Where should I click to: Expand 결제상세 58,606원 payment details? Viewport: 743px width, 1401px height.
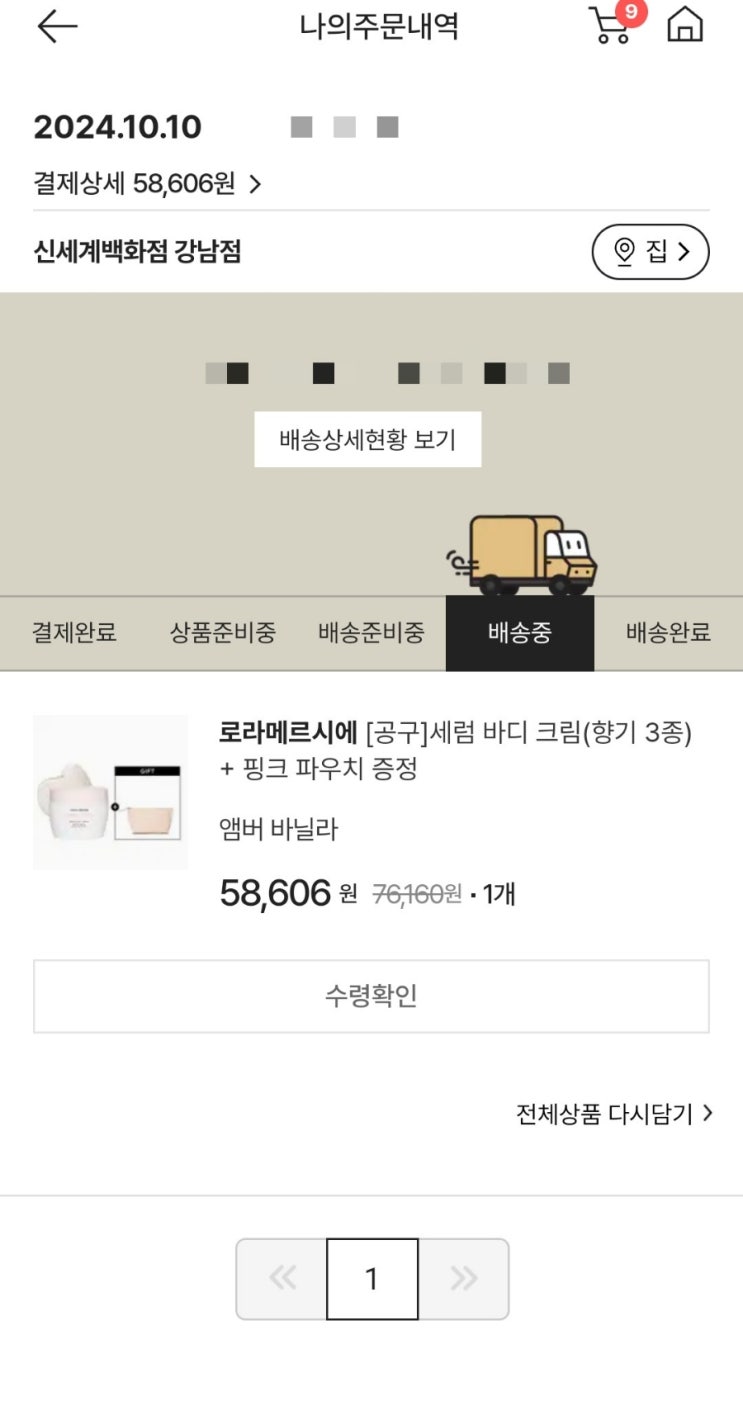(x=147, y=184)
